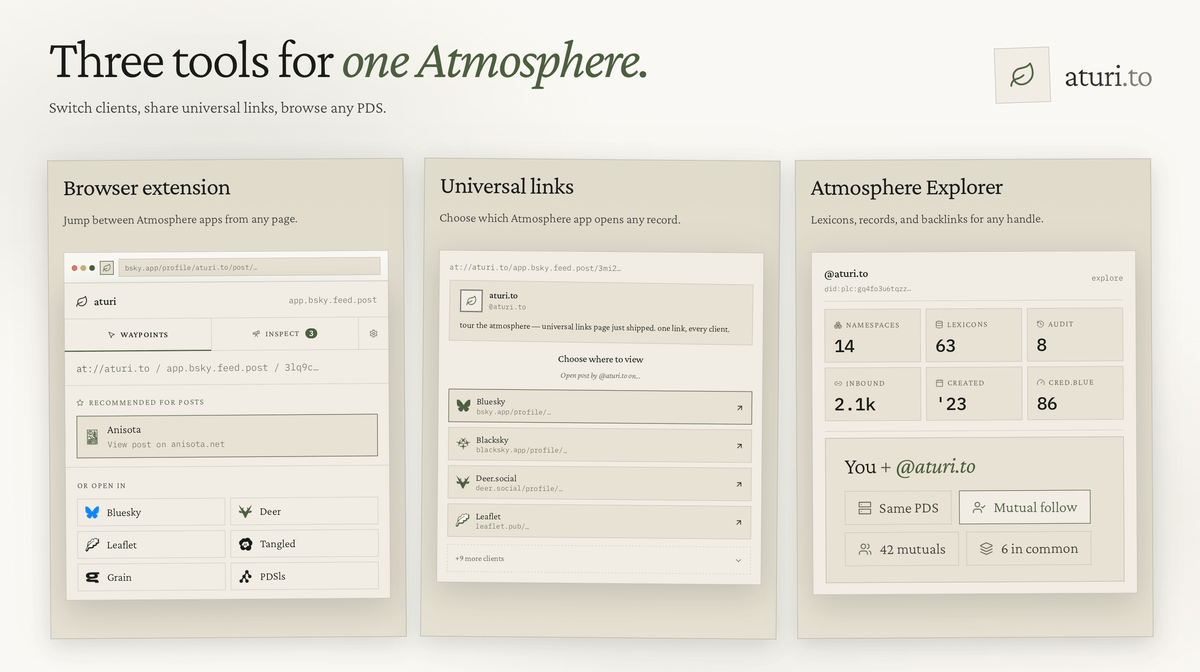
Task: Open post in Bluesky from 'Or open in' grid
Action: point(151,512)
